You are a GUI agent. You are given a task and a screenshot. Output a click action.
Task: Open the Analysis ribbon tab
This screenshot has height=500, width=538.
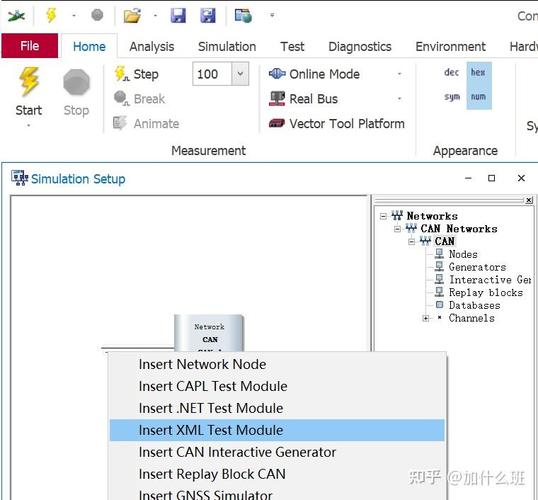152,47
